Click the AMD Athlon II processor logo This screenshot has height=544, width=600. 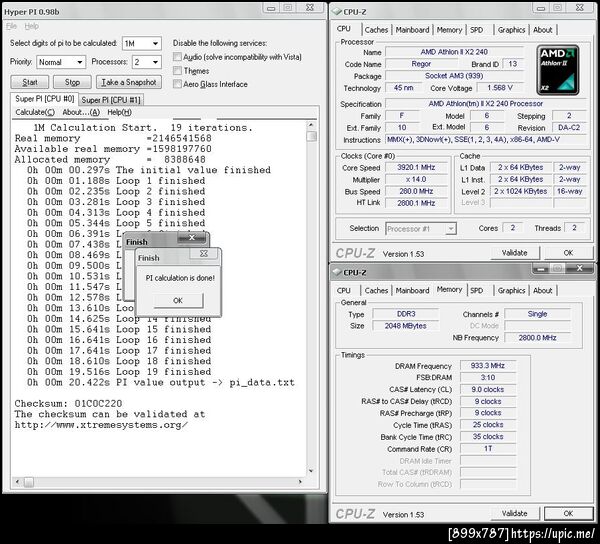558,70
